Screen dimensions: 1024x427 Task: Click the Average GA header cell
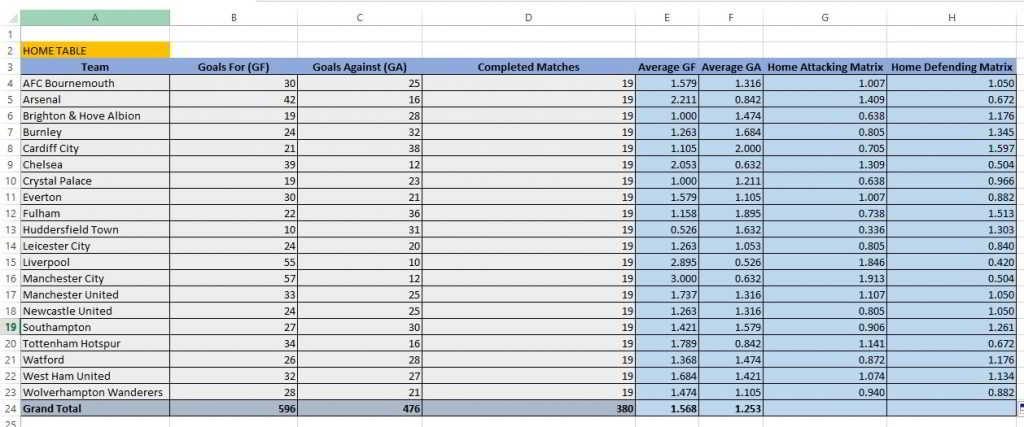731,67
